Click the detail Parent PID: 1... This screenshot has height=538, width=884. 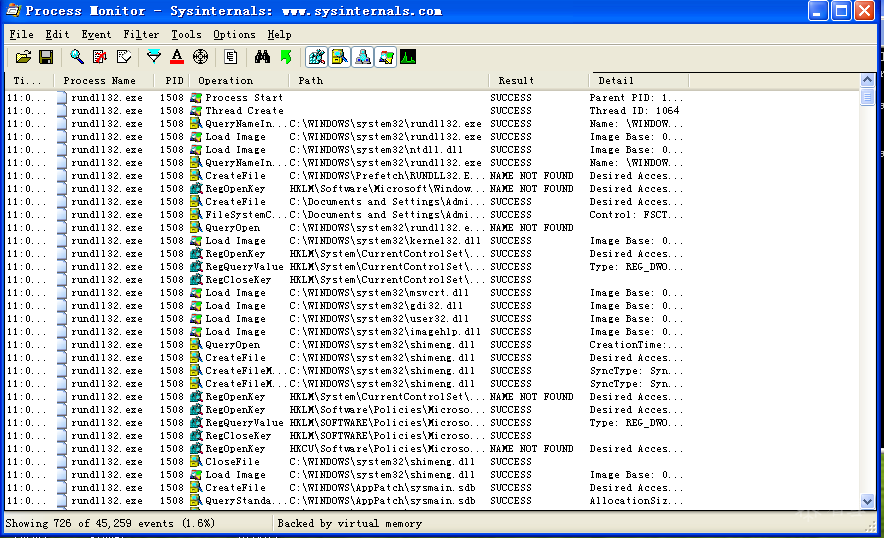pos(636,98)
